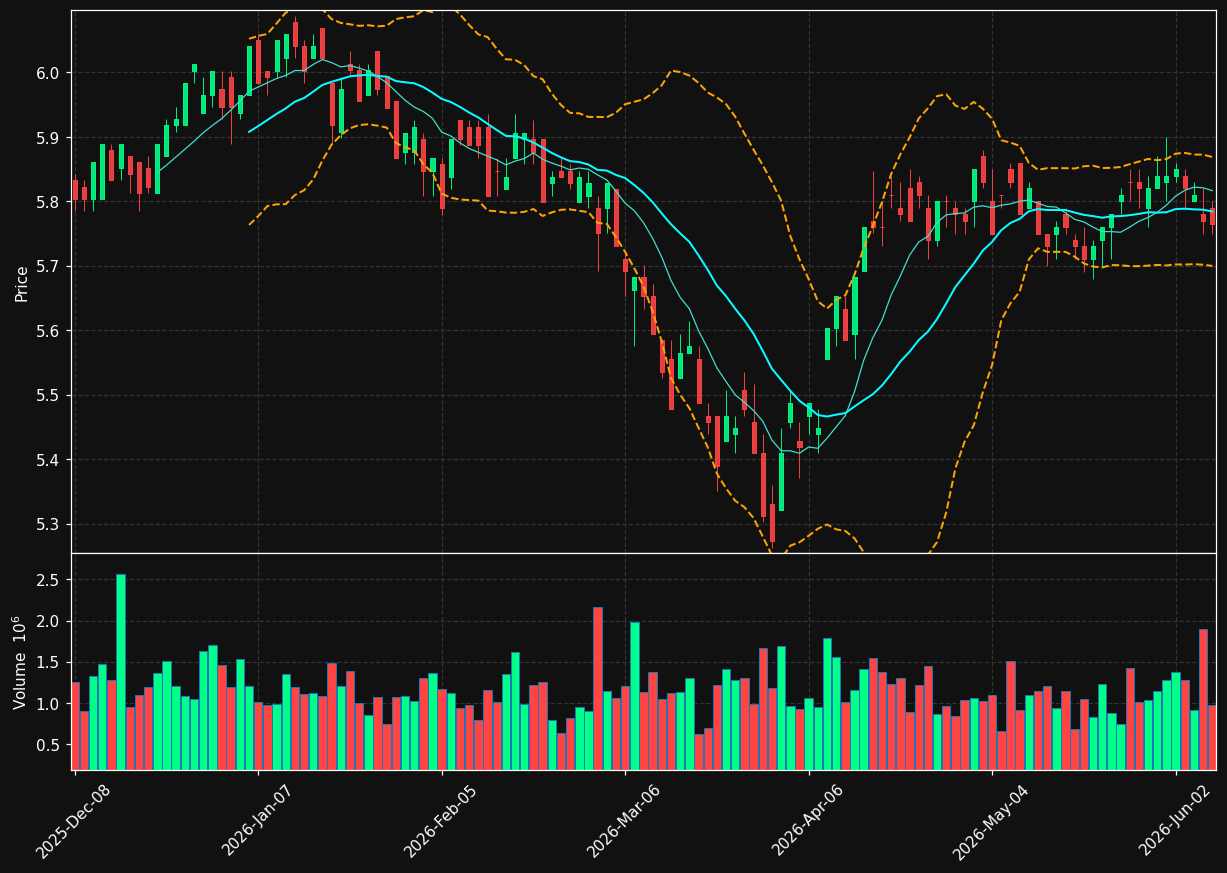Click the 2026-Jan-07 date label
This screenshot has width=1227, height=873.
256,821
